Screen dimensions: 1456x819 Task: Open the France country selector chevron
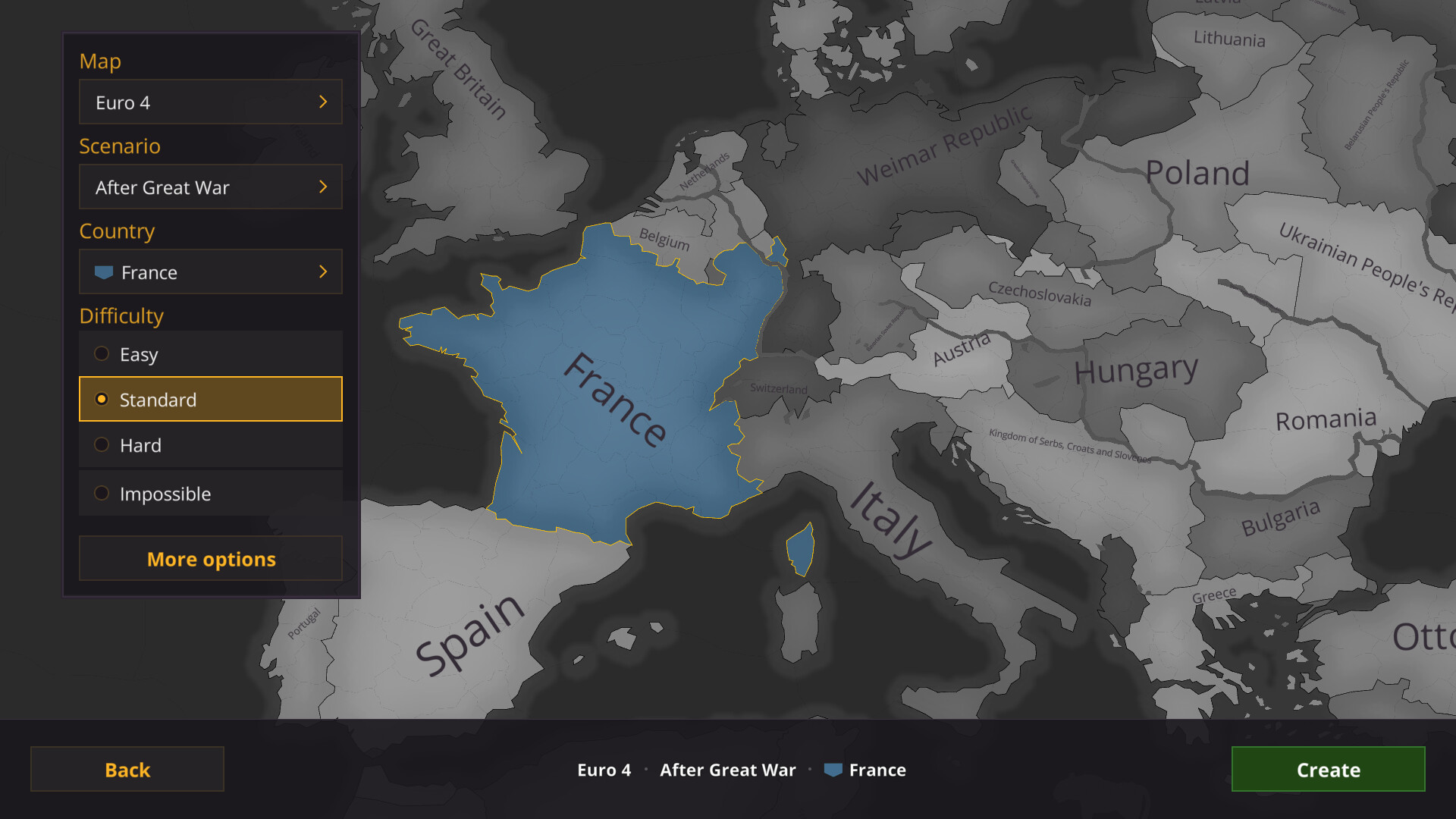(323, 272)
